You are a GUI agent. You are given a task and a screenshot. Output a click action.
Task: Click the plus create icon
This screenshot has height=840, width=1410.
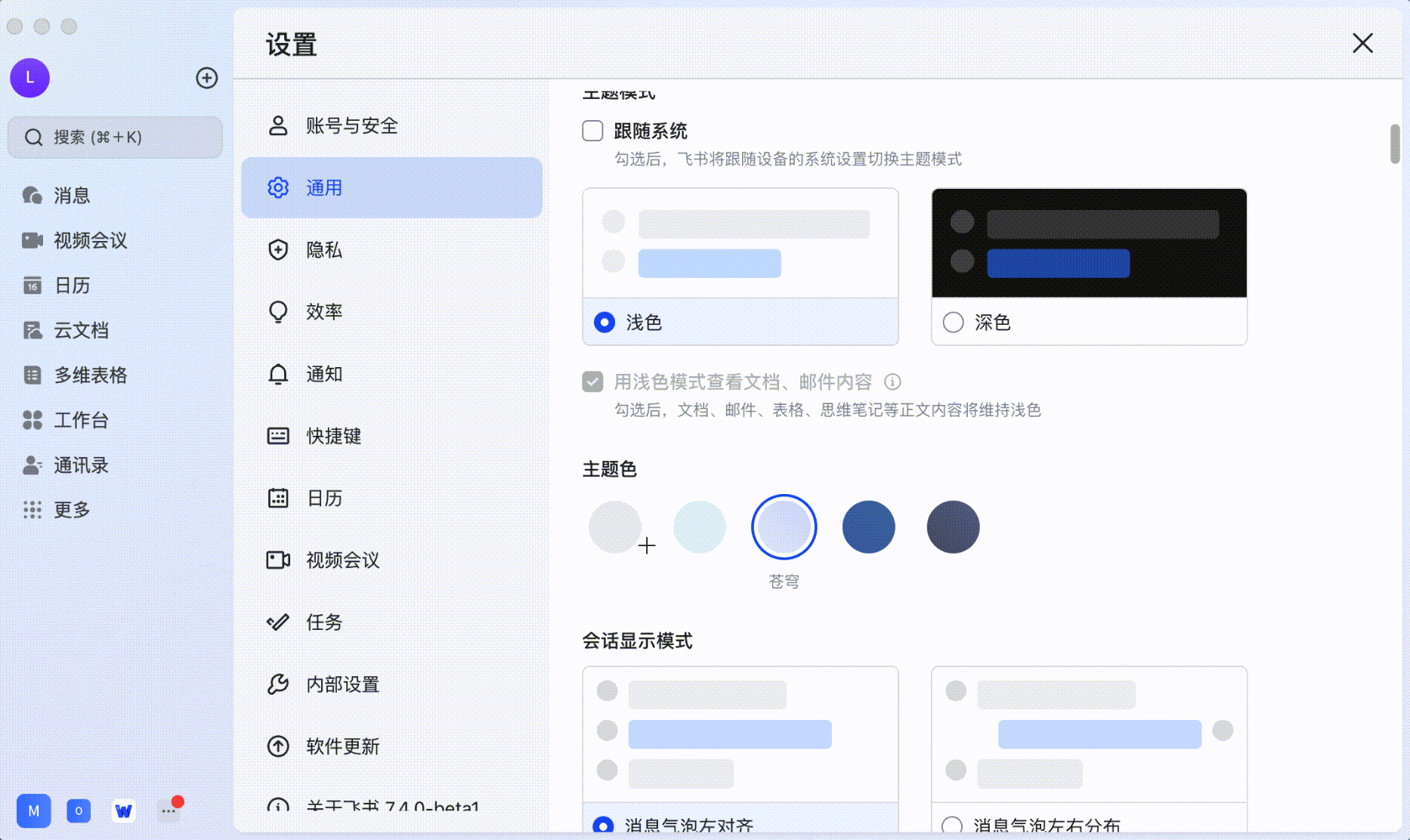[206, 78]
